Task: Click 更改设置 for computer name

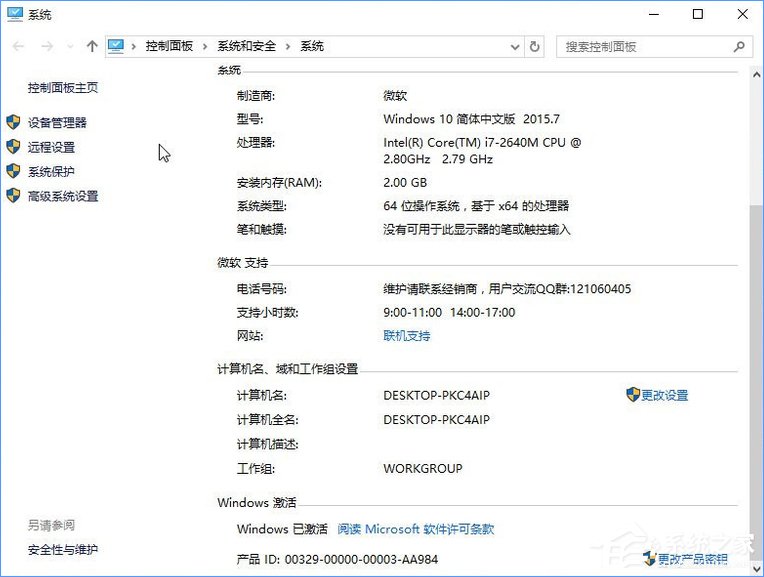Action: click(x=665, y=395)
